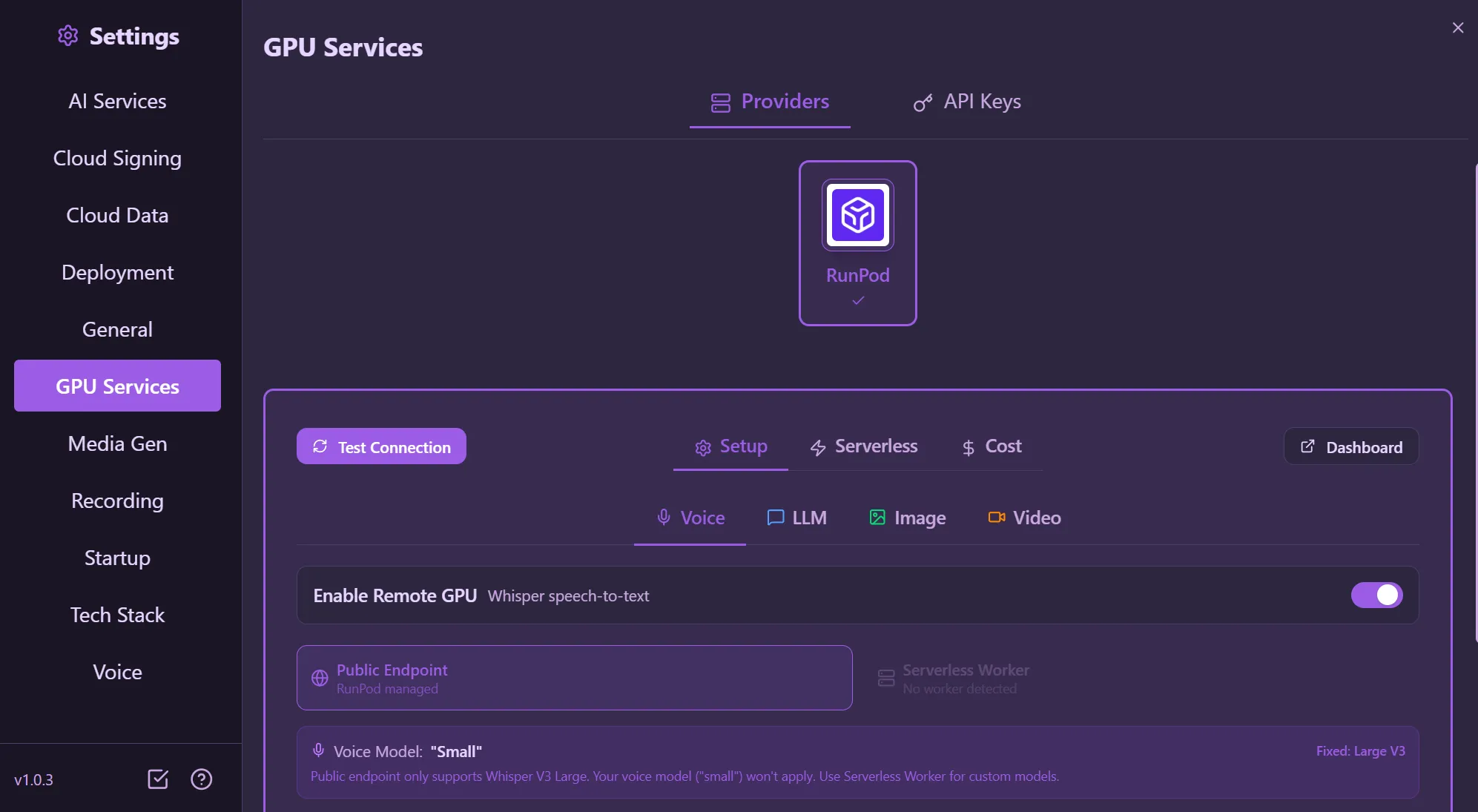Switch to the Providers tab

[770, 102]
